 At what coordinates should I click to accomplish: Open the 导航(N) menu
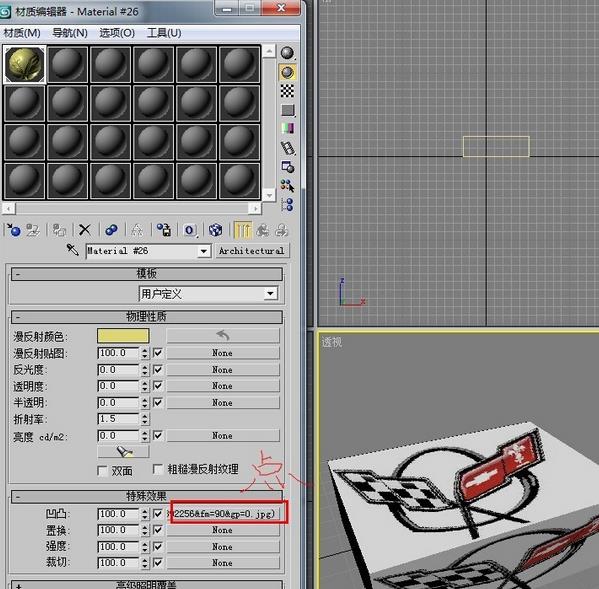click(70, 33)
